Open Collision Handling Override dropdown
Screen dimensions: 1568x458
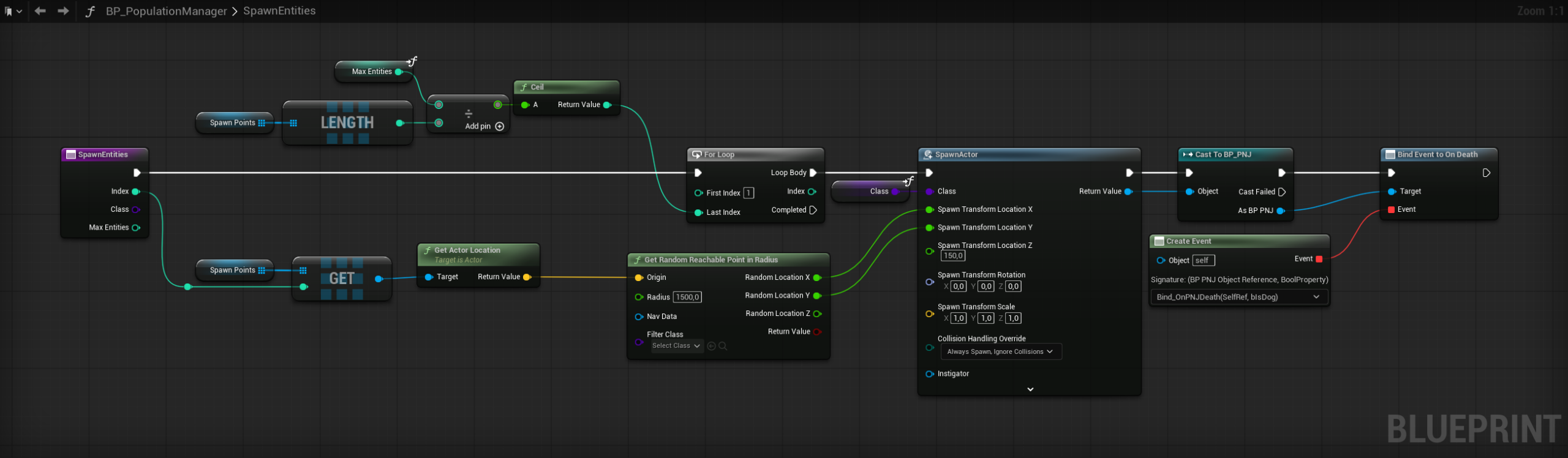click(1000, 351)
